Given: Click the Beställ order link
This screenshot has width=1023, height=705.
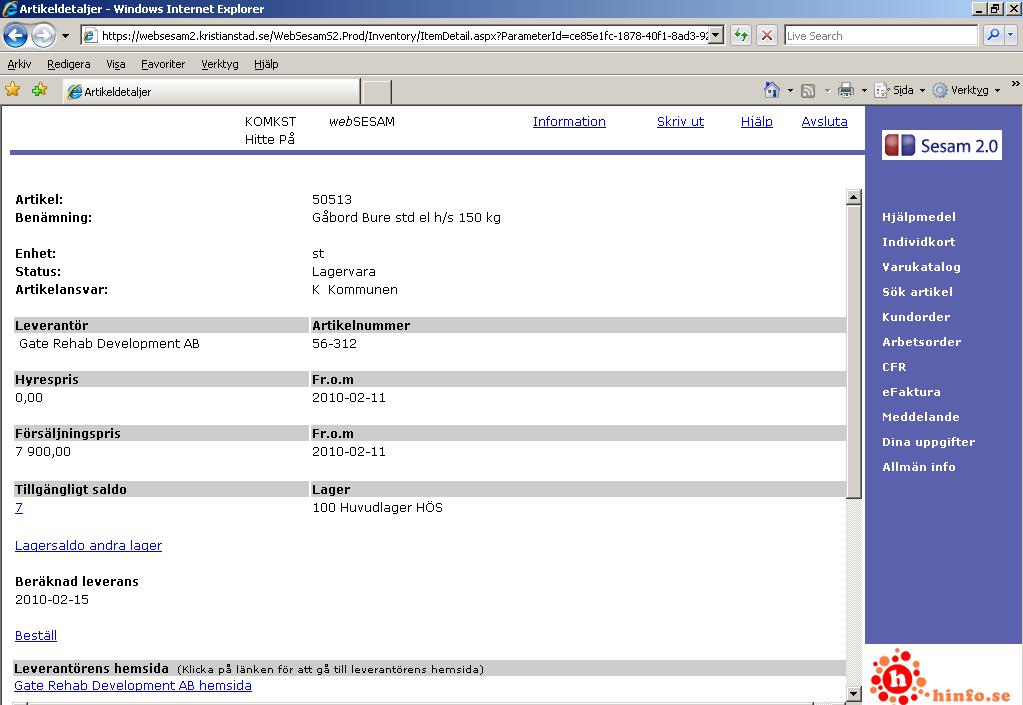Looking at the screenshot, I should pyautogui.click(x=36, y=635).
